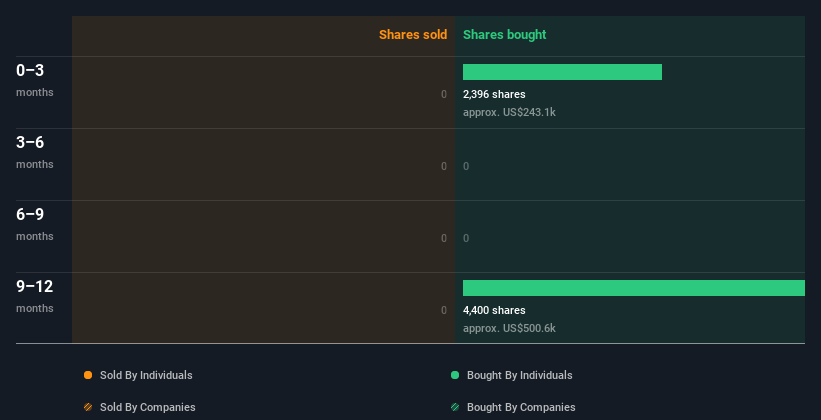Click the approx. US$500.6k value
821x420 pixels.
pyautogui.click(x=509, y=328)
